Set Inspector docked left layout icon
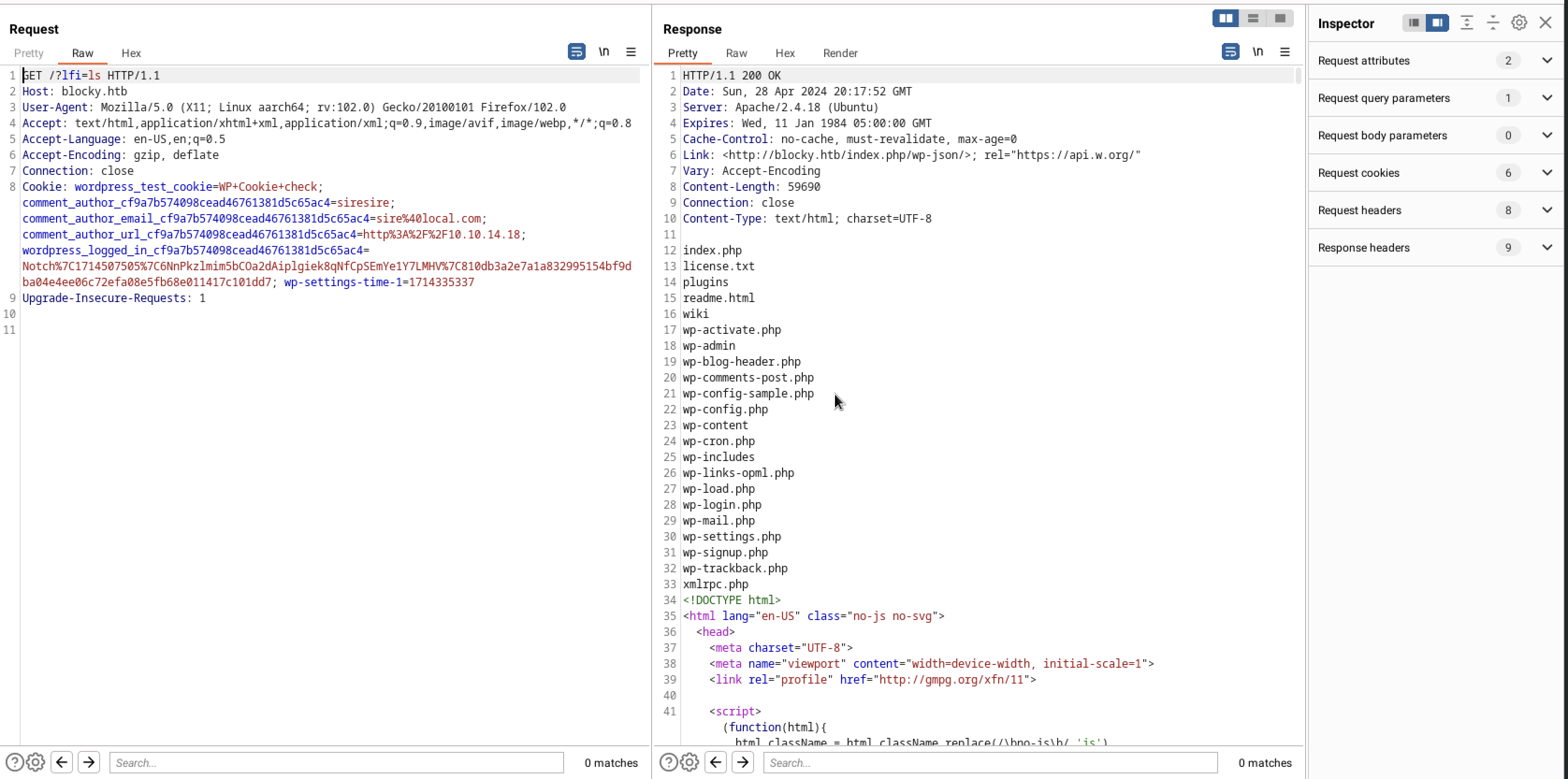Screen dimensions: 1568x779 [x=1414, y=23]
